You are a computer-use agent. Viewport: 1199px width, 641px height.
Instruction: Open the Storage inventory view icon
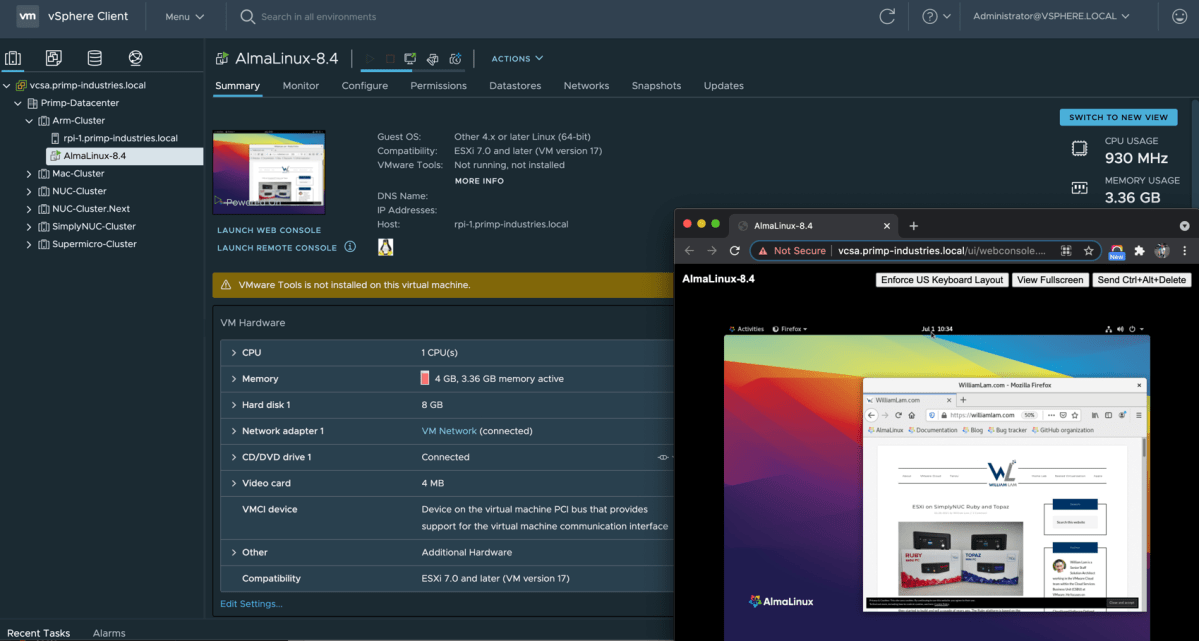pyautogui.click(x=94, y=58)
